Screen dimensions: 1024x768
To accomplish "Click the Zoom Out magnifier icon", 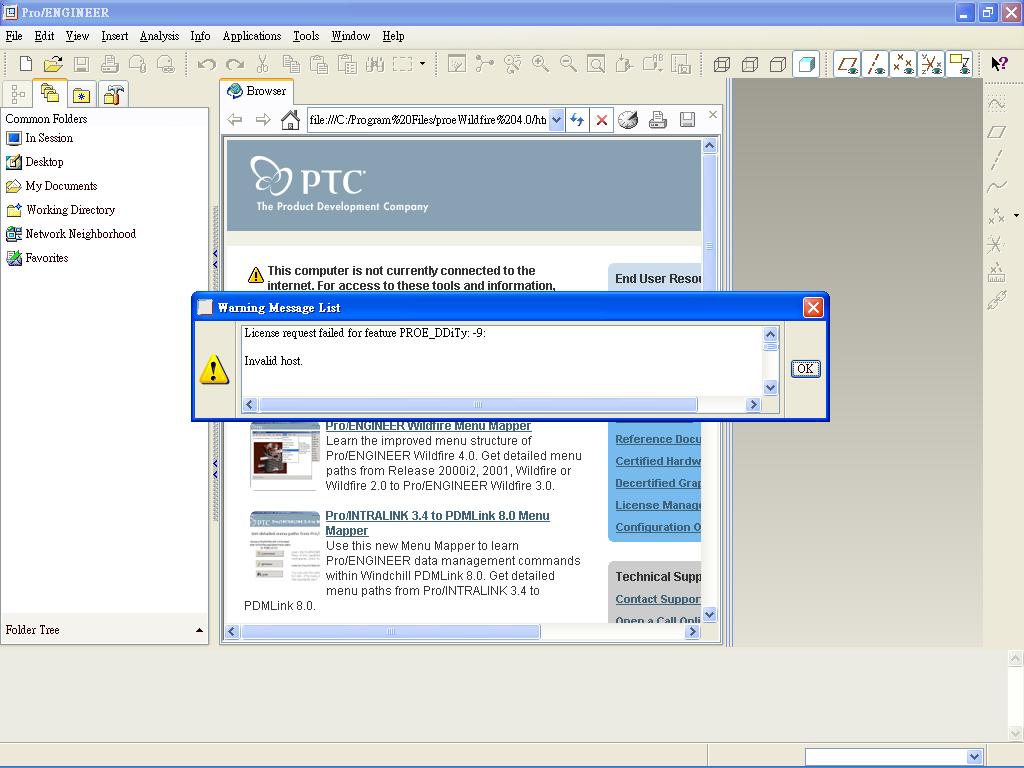I will (x=568, y=63).
